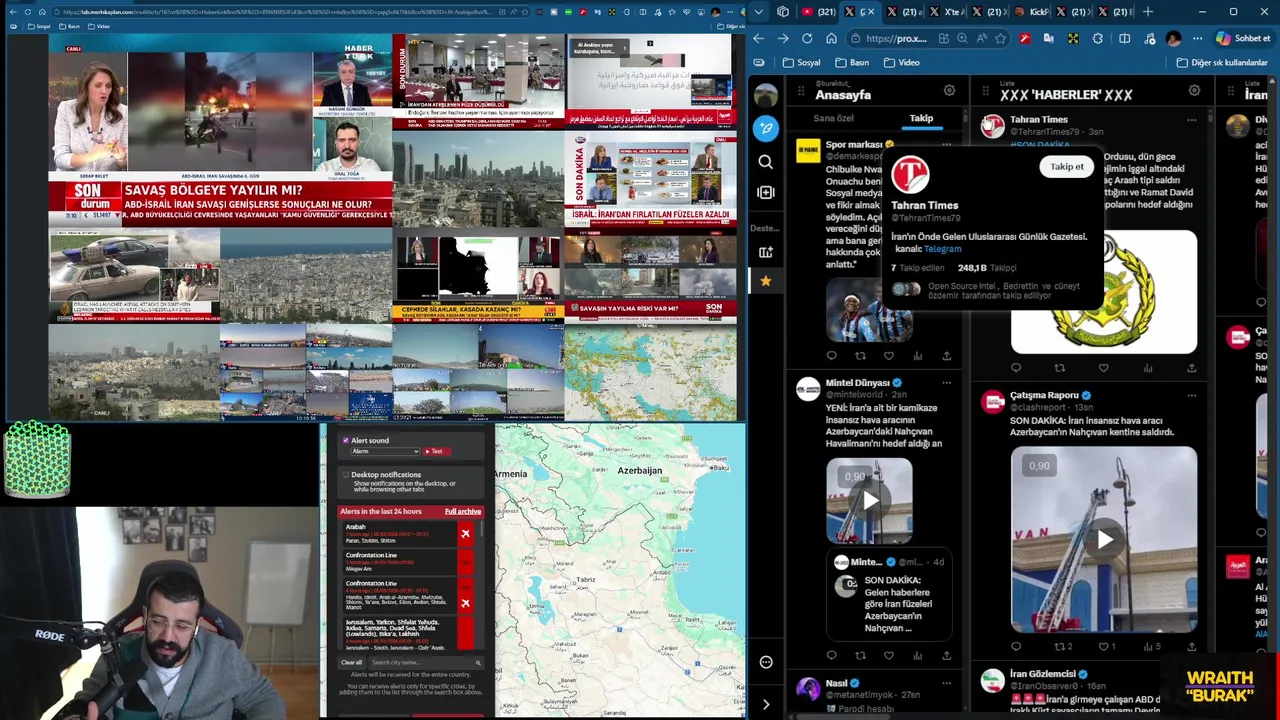Open the Alarm sound dropdown

coord(385,451)
